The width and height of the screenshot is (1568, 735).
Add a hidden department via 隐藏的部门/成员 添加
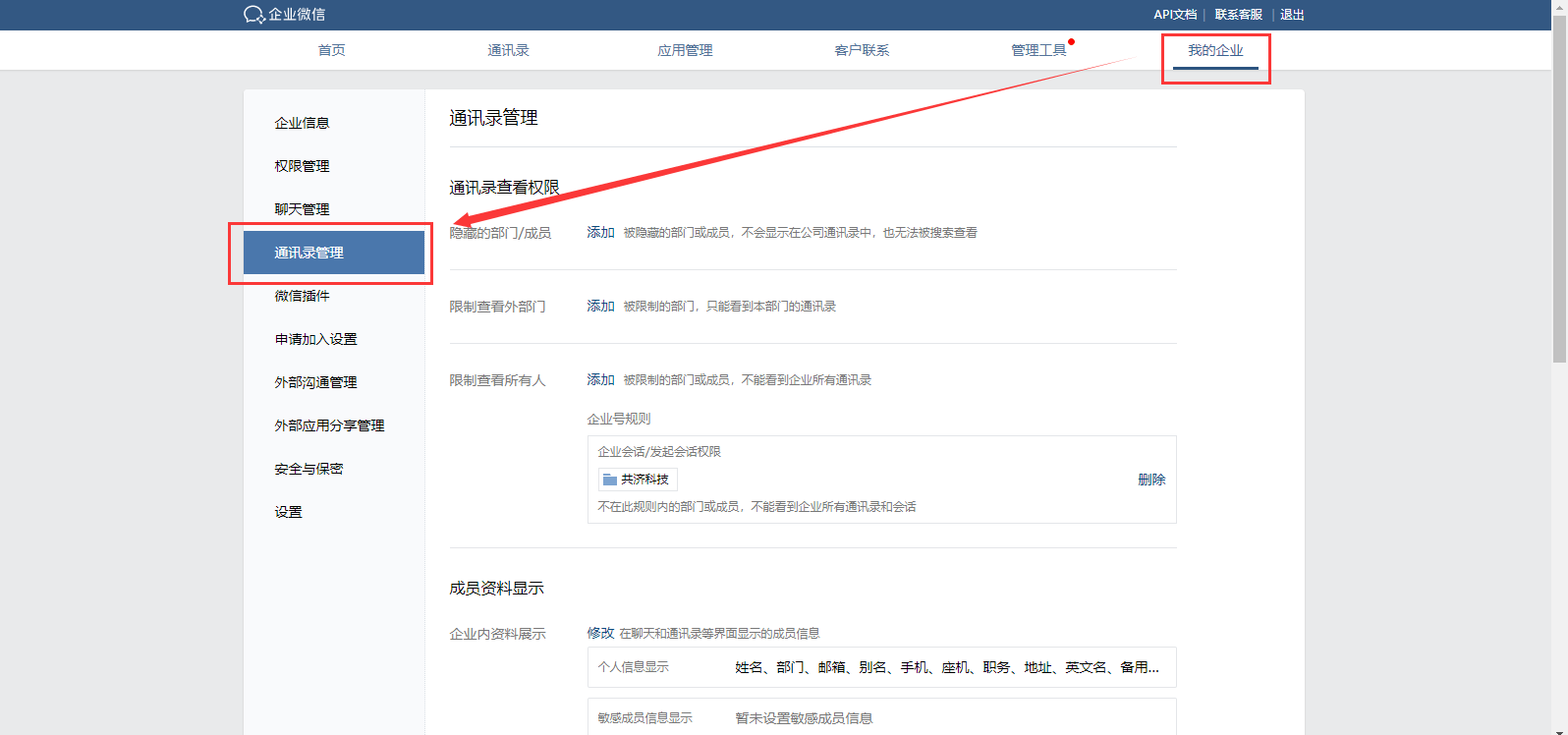tap(600, 233)
